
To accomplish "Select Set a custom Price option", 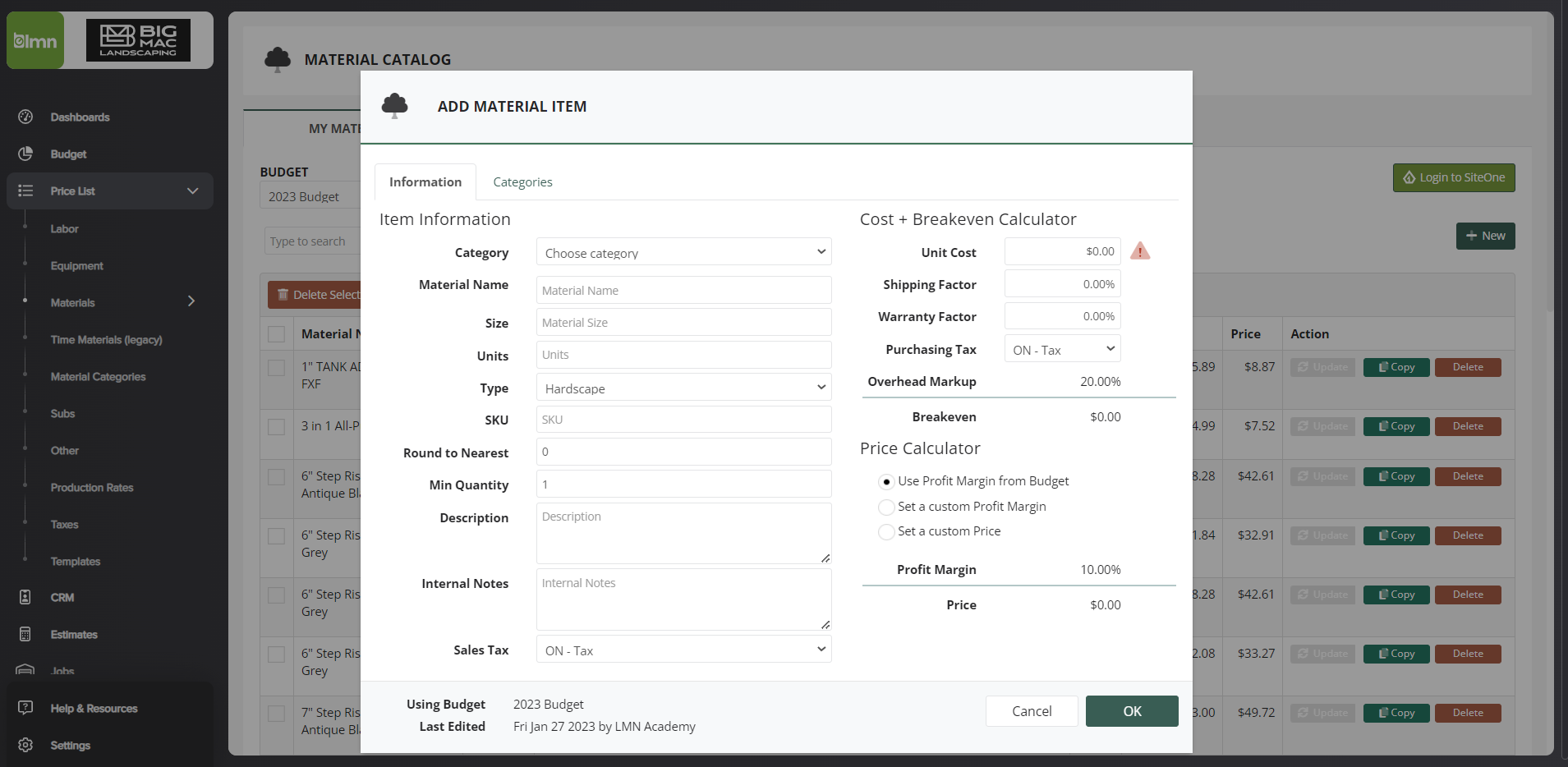I will tap(886, 532).
